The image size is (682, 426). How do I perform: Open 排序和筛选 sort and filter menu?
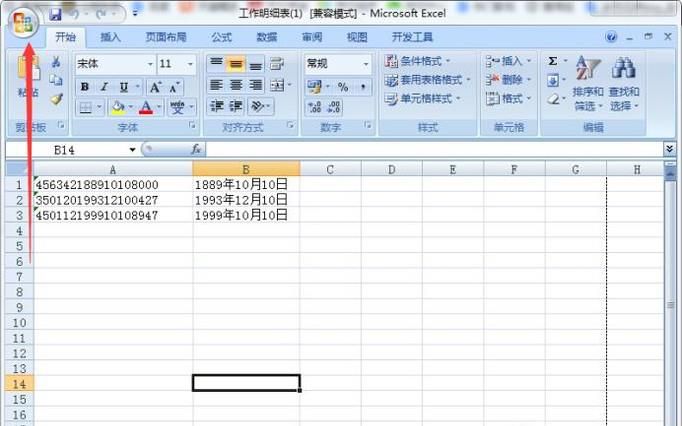click(x=588, y=84)
